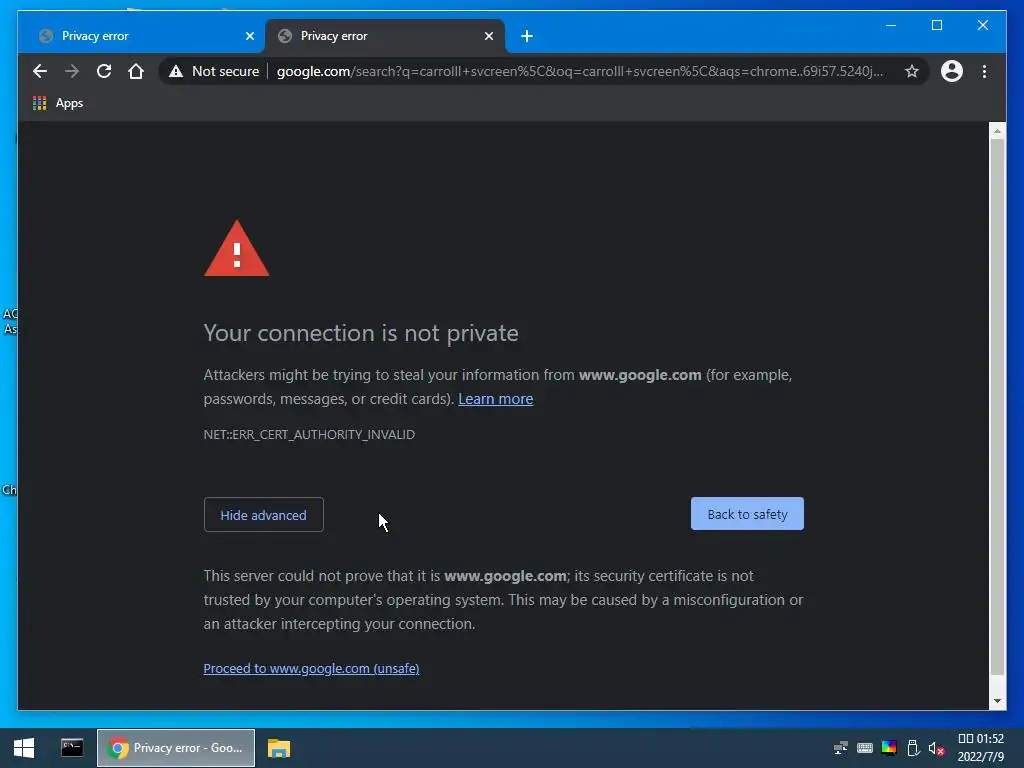Click the scrollbar down arrow

(997, 701)
